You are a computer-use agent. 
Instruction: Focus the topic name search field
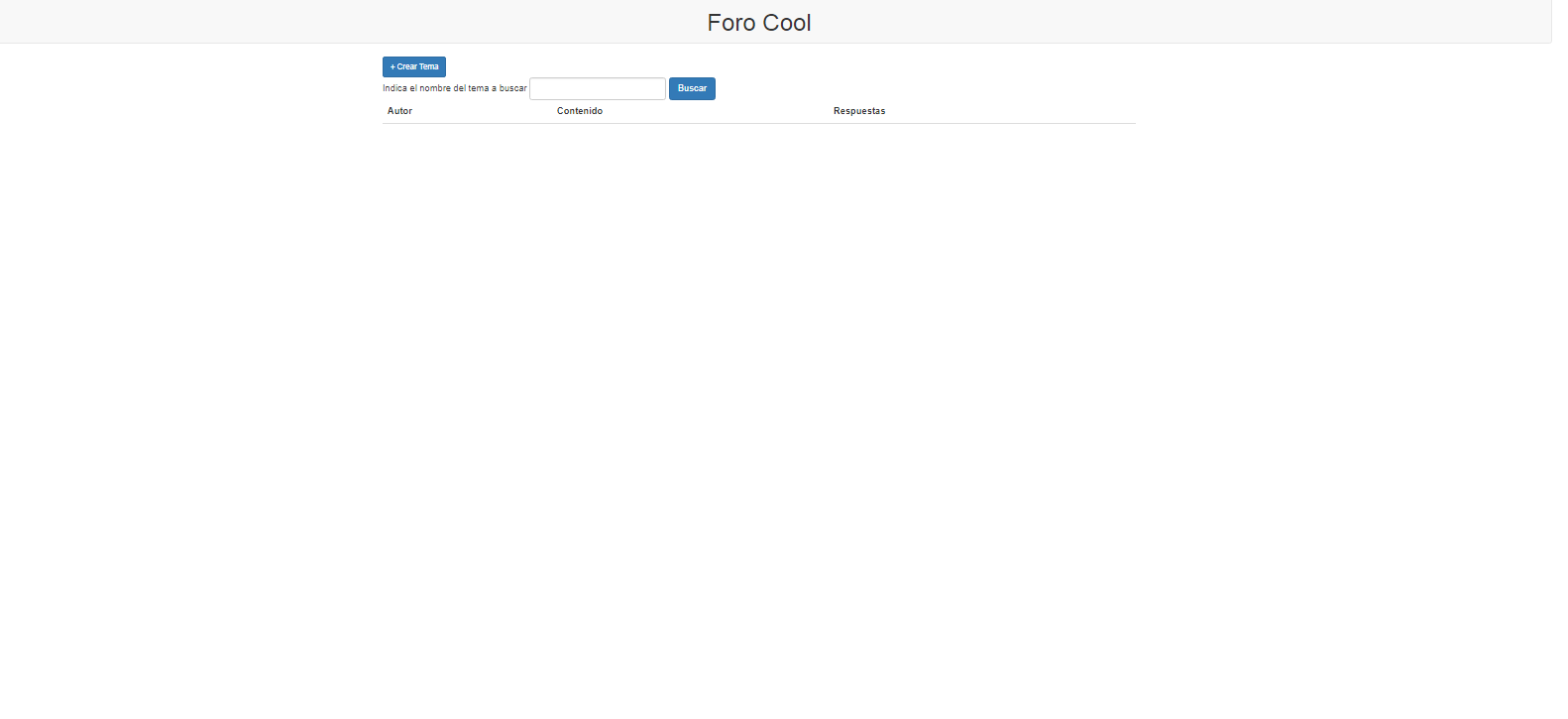coord(597,88)
